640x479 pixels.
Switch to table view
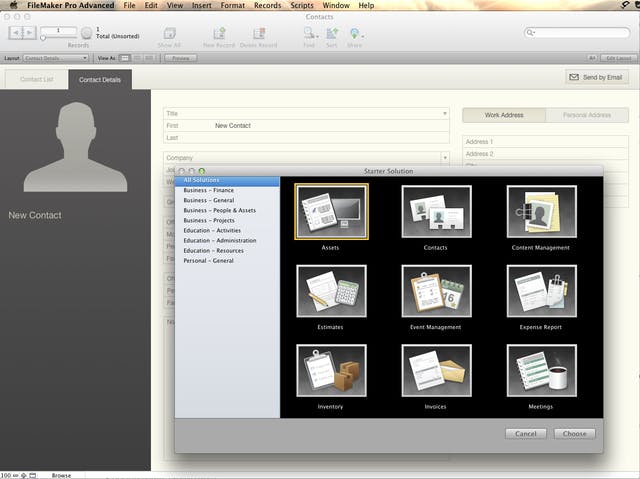(x=149, y=58)
